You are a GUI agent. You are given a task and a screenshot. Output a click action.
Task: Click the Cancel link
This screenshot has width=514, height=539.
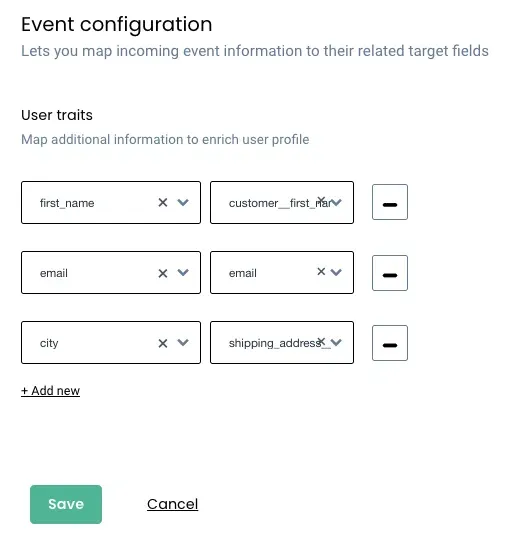(172, 504)
